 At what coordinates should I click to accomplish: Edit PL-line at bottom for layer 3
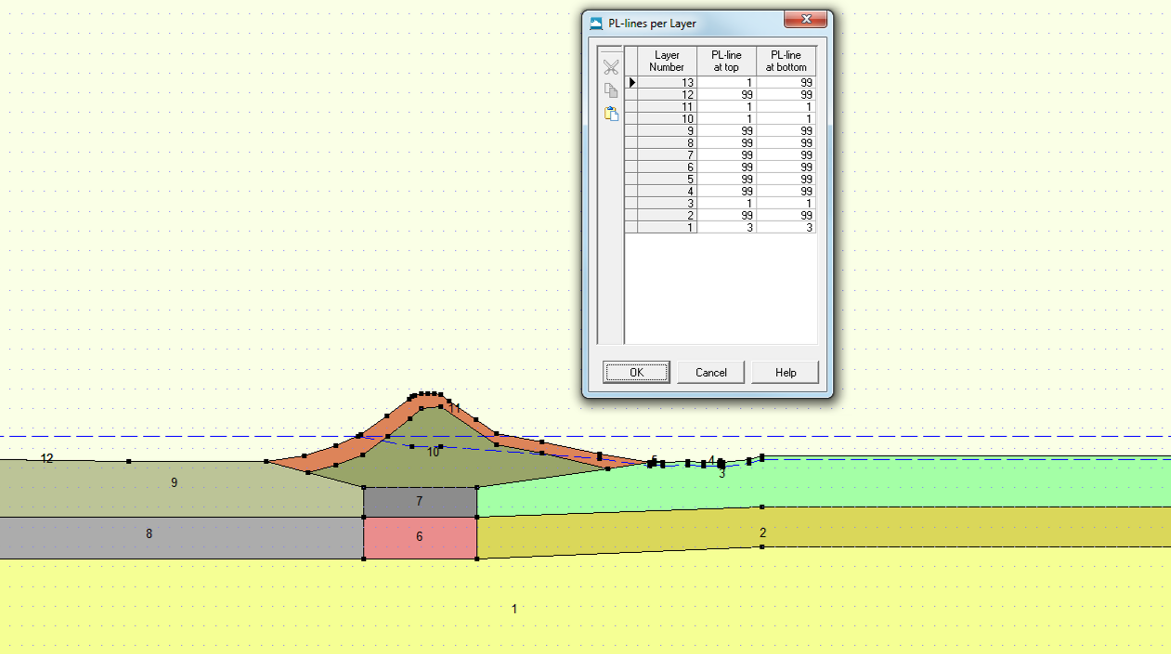[786, 204]
